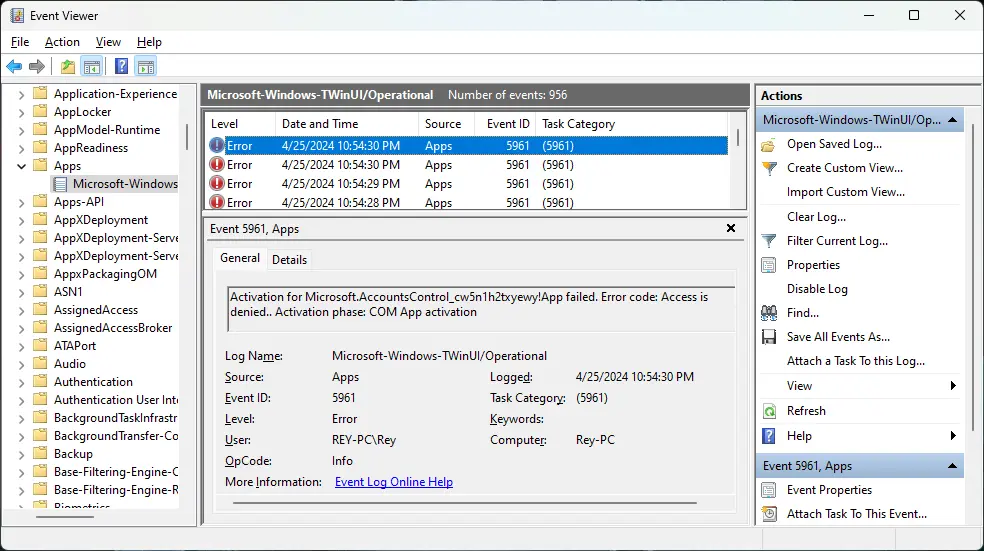Expand the AppXDeployment node
The height and width of the screenshot is (551, 984).
21,221
